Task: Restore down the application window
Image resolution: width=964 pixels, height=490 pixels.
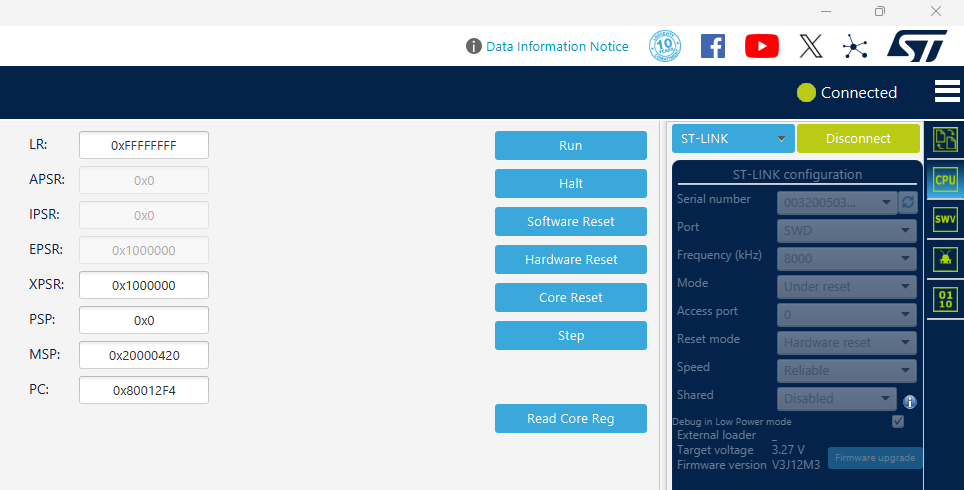Action: point(880,11)
